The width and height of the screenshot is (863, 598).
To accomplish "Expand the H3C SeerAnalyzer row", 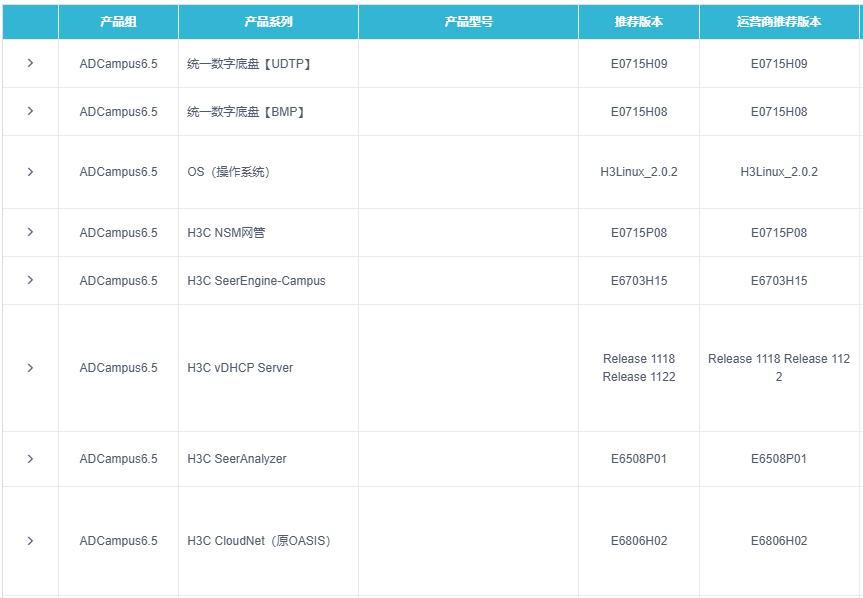I will 30,459.
